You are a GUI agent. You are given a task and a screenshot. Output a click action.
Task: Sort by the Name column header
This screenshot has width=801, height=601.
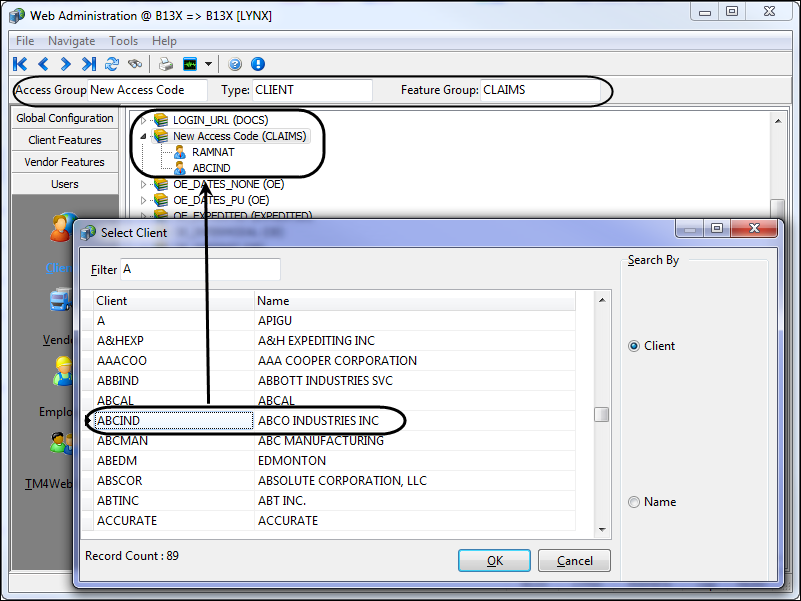pos(415,300)
